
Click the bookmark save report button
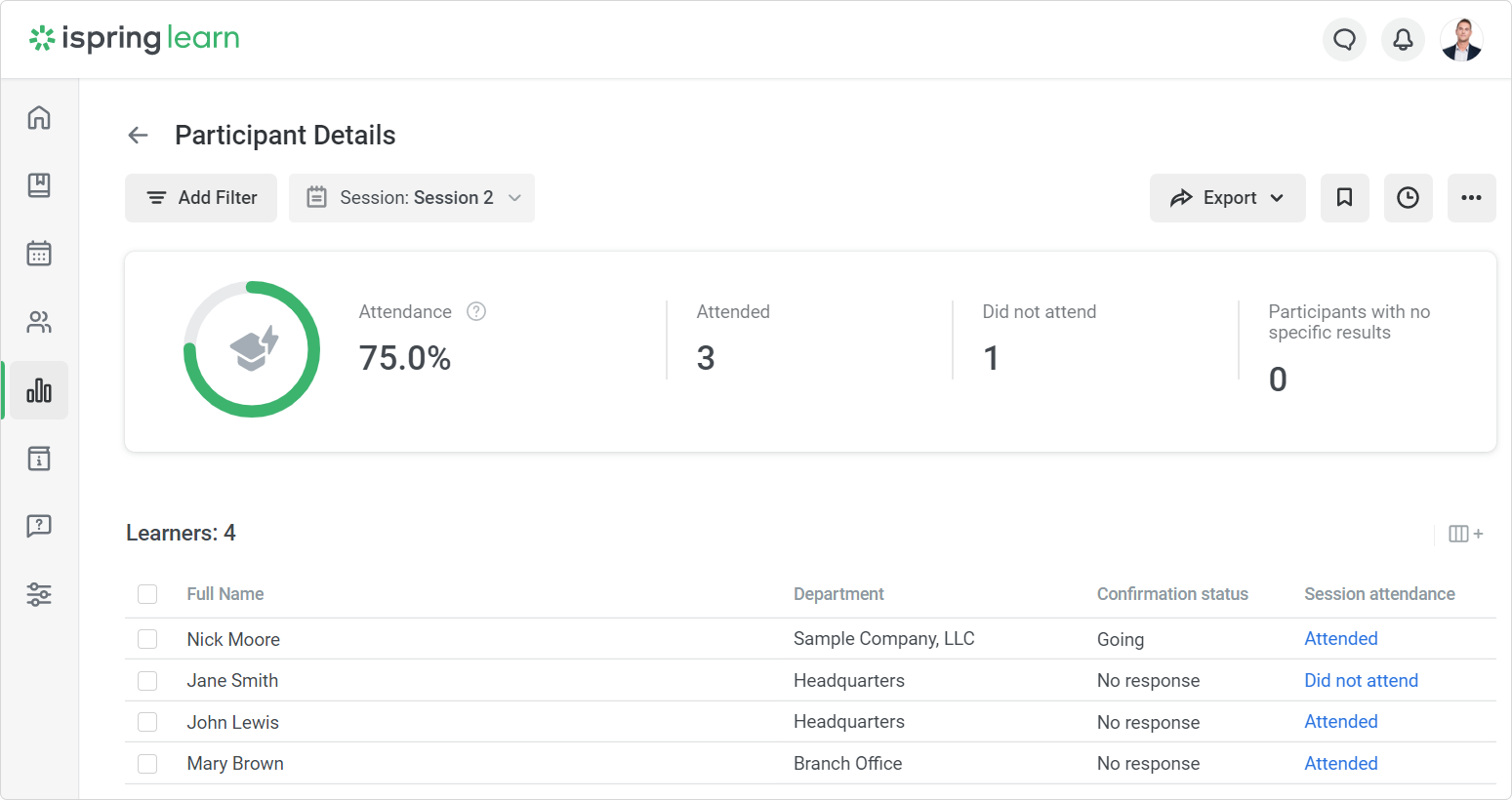[x=1345, y=198]
